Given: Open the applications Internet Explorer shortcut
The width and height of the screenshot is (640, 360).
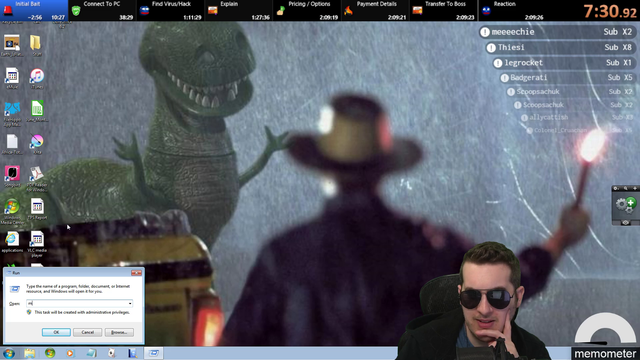Looking at the screenshot, I should [x=12, y=242].
